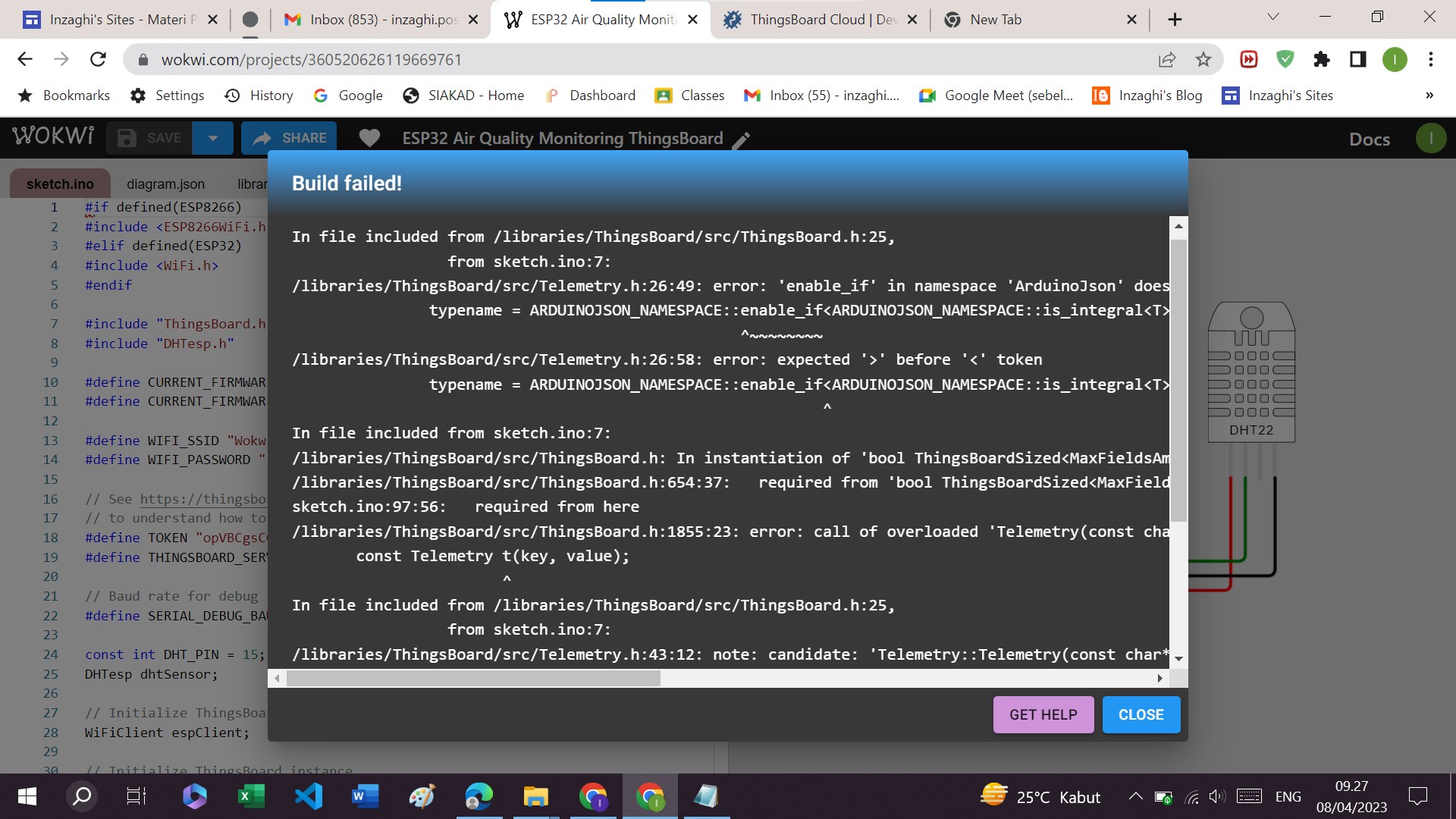Open Windows taskbar search

(x=81, y=796)
